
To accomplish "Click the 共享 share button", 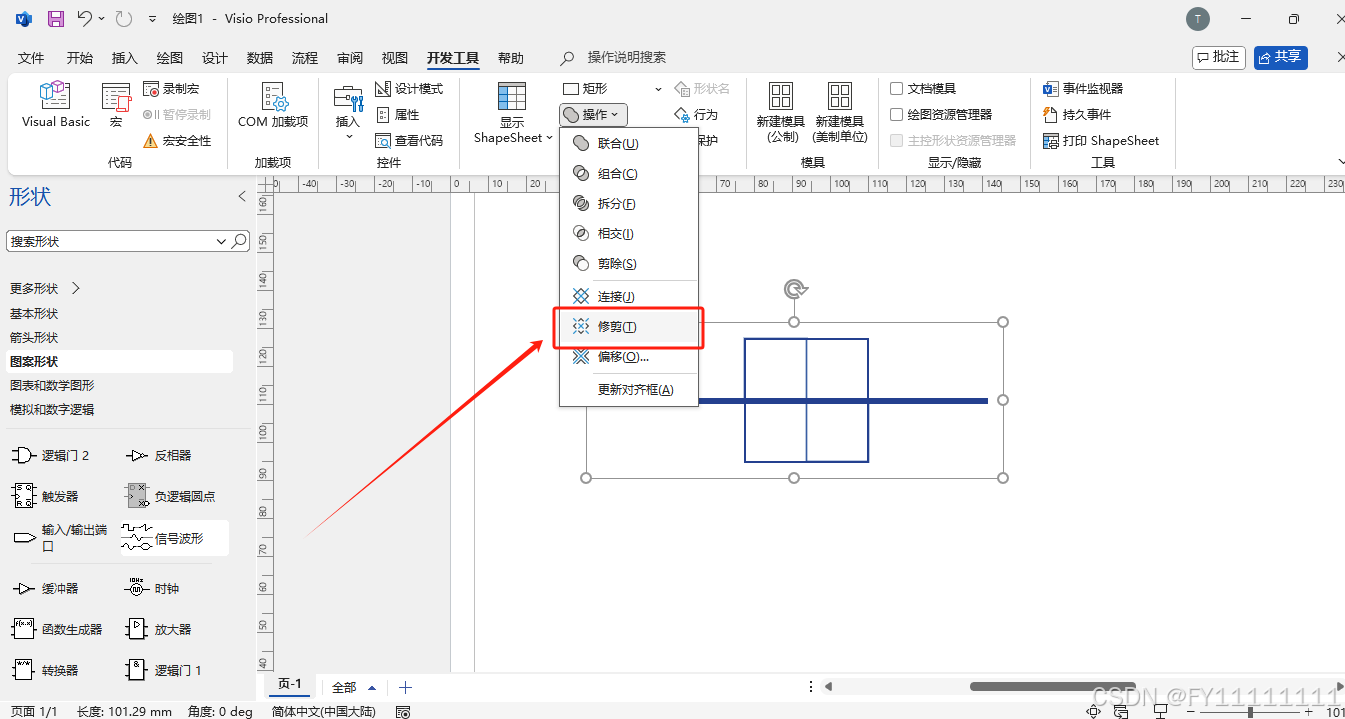I will (1280, 57).
